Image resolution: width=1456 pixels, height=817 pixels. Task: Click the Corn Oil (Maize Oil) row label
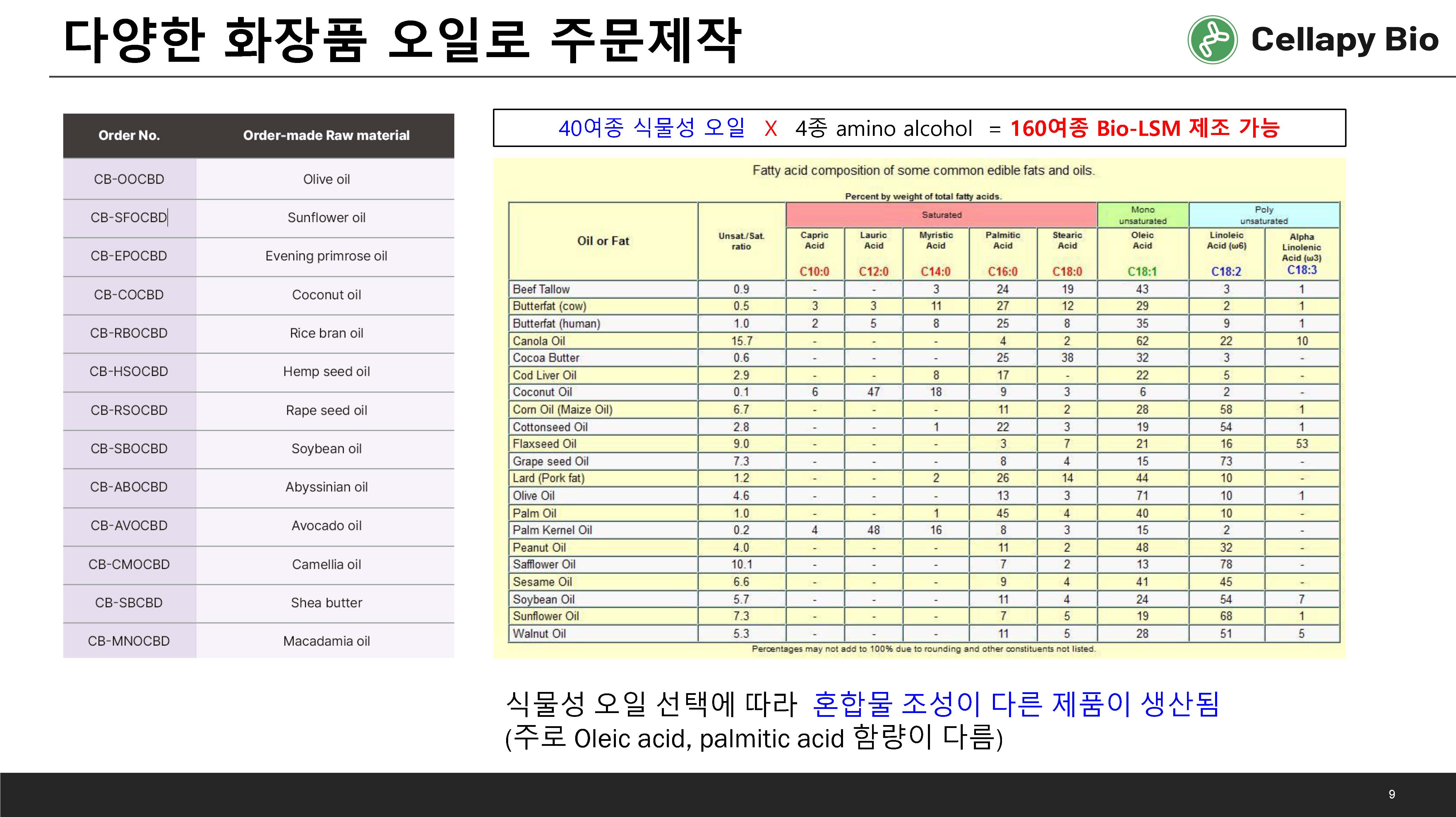pos(562,410)
